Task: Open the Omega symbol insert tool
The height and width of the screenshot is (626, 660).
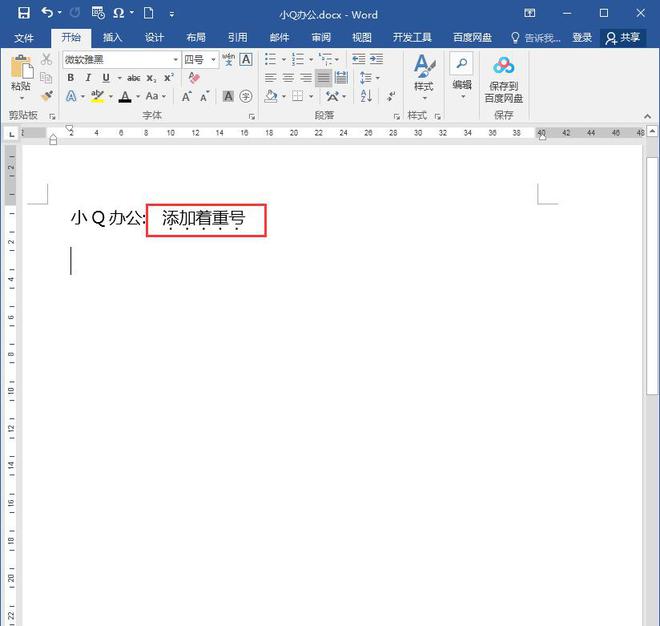Action: 119,13
